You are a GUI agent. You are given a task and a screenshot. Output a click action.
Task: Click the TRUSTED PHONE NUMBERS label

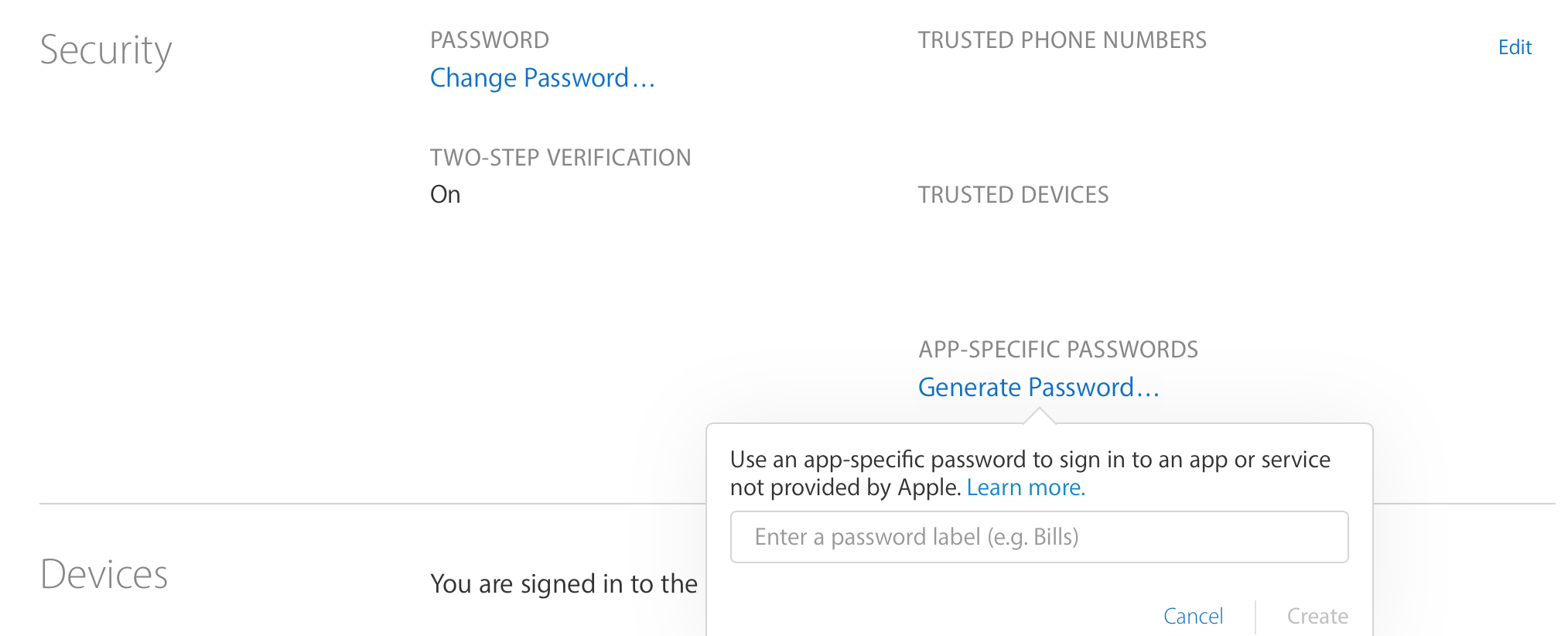[x=1062, y=40]
